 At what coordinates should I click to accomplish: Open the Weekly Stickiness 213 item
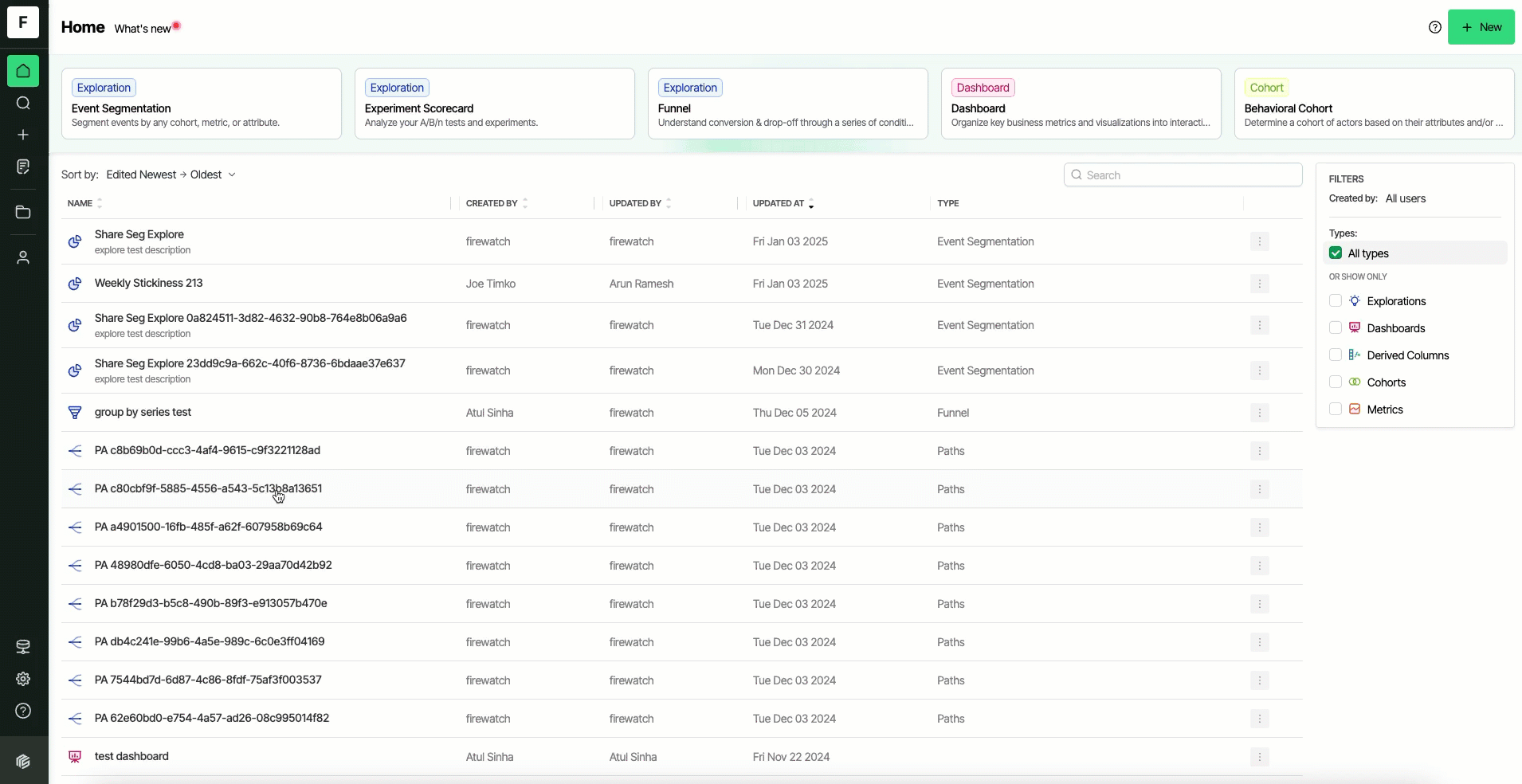point(148,283)
